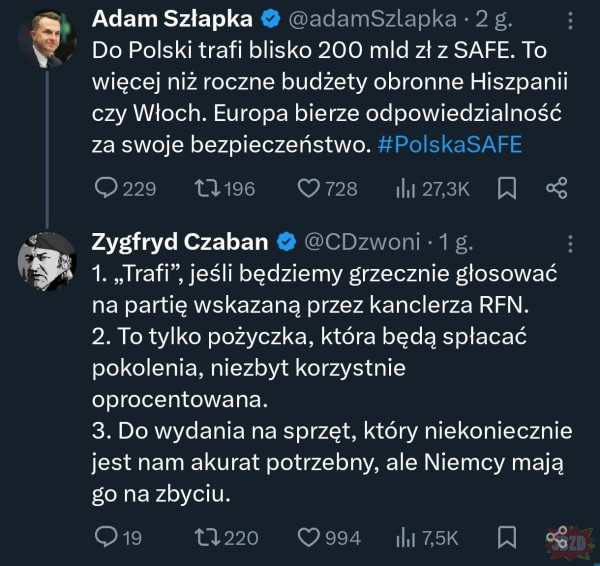
Task: Bookmark Zygfryd Czaban's reply
Action: pyautogui.click(x=507, y=538)
